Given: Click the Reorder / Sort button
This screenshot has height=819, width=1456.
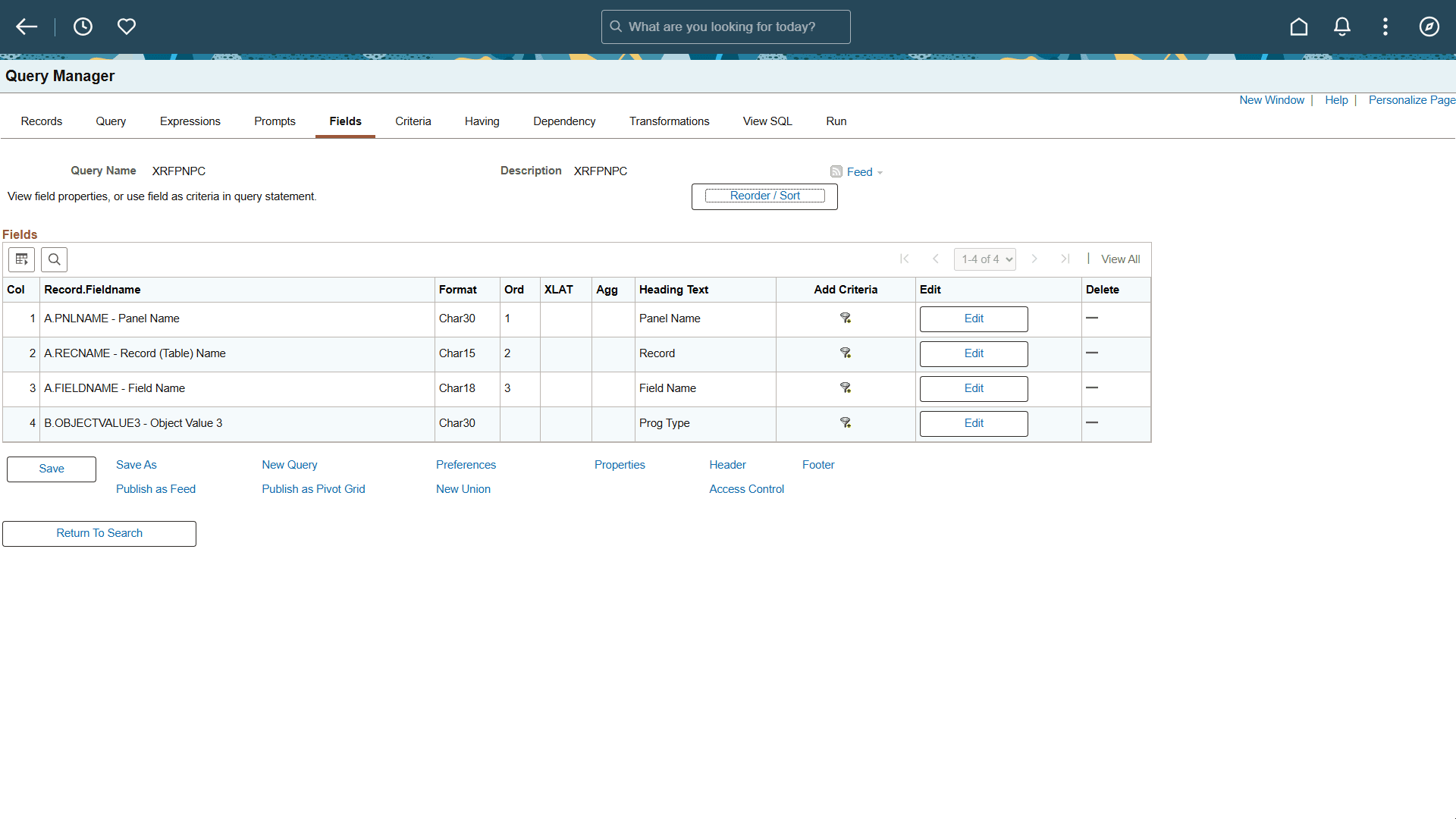Looking at the screenshot, I should 764,196.
